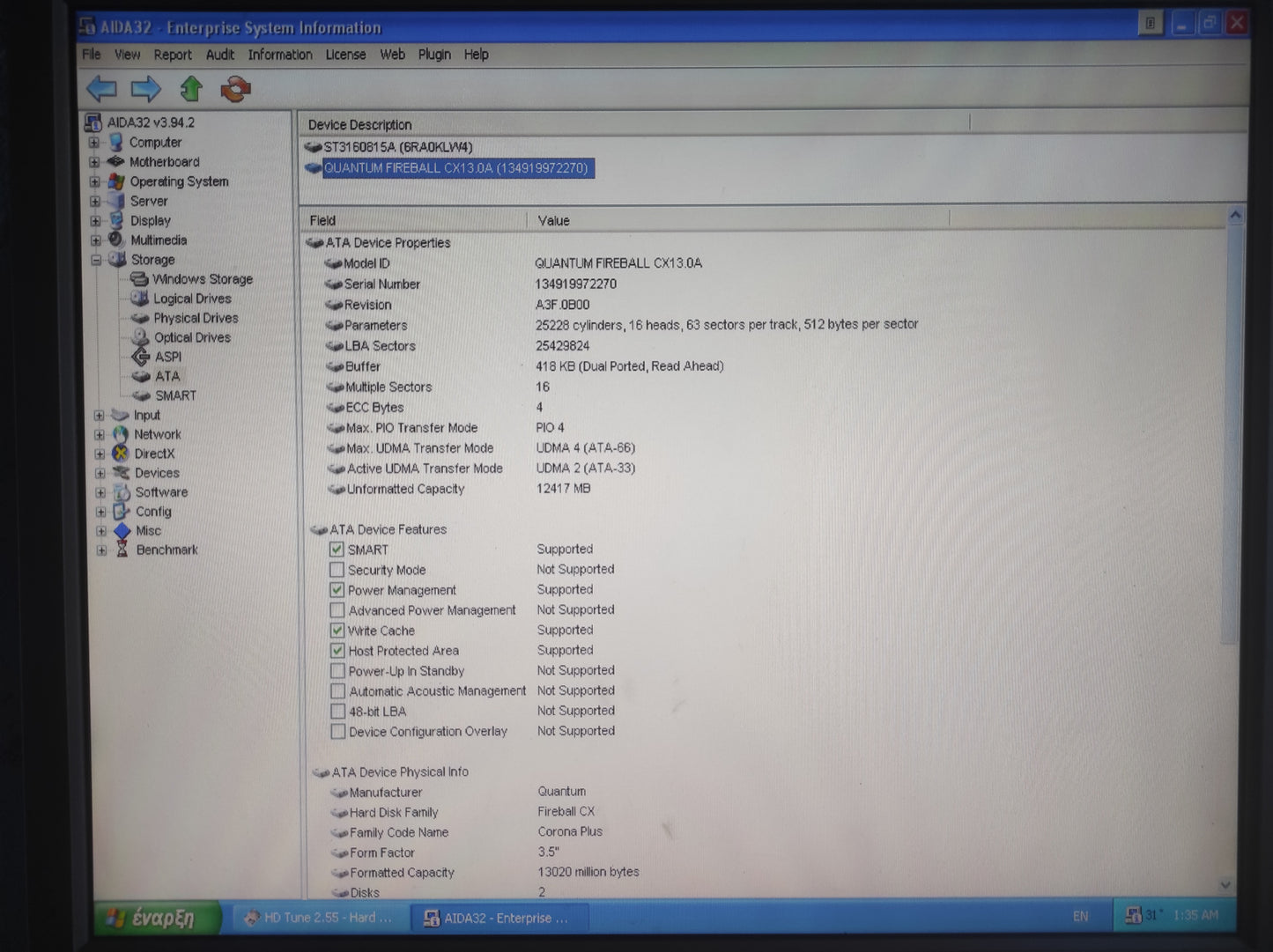Toggle the Security Mode checkbox
Screen dimensions: 1273x952
[337, 570]
